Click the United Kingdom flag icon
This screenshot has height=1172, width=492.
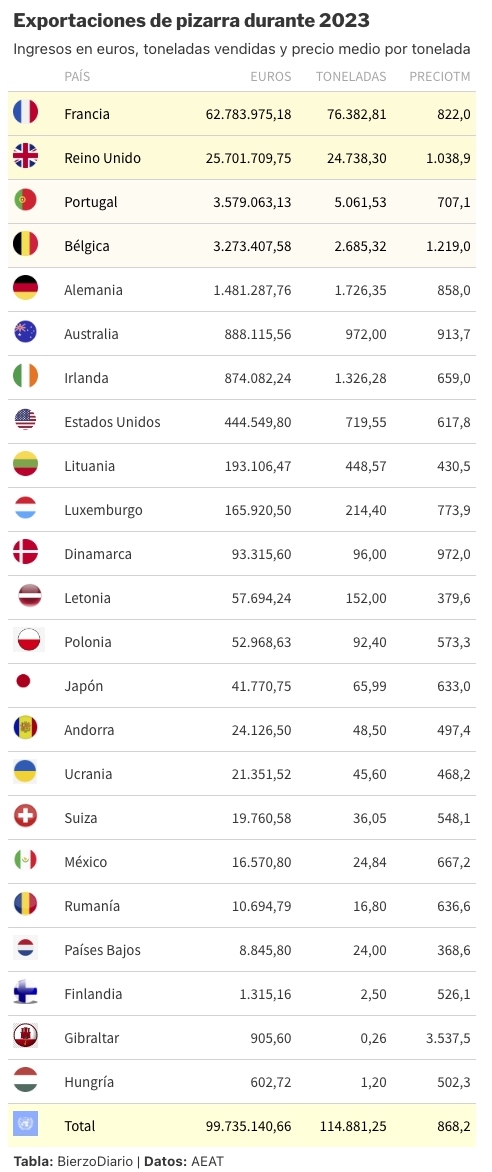(x=25, y=157)
